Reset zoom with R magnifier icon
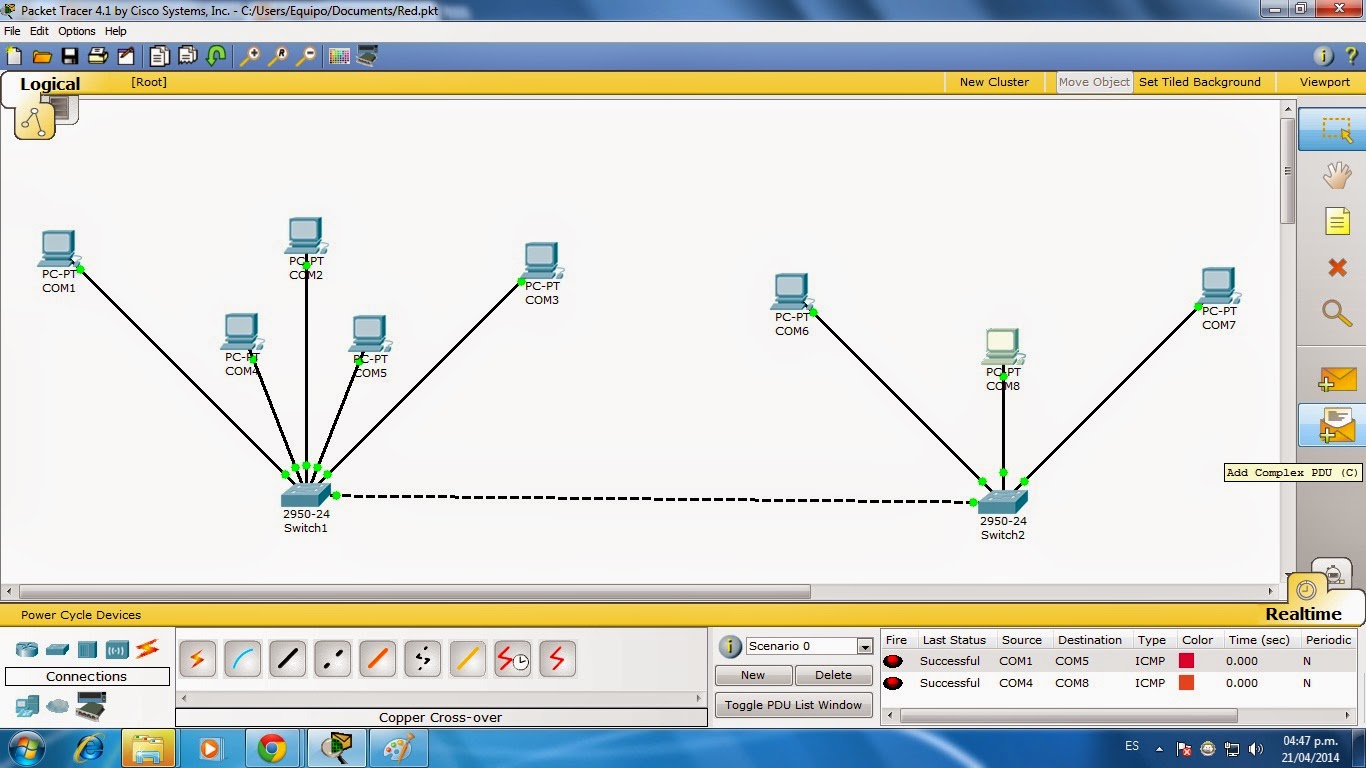This screenshot has height=768, width=1366. tap(278, 56)
